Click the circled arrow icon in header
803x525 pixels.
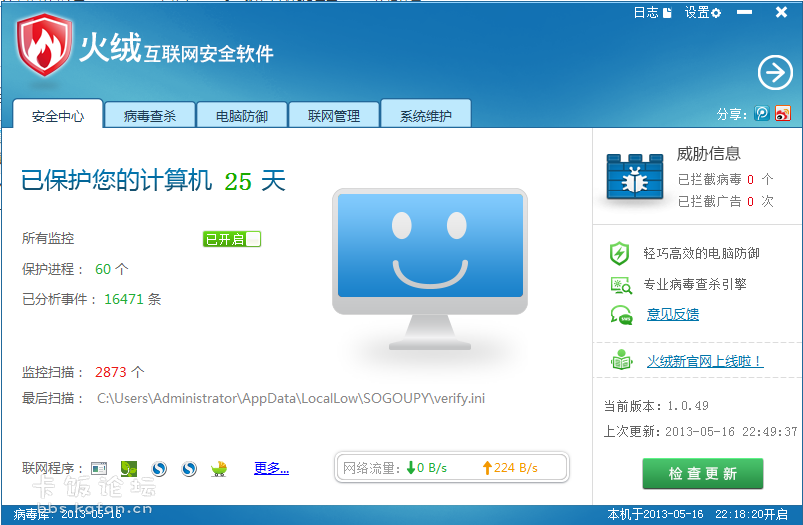[774, 73]
